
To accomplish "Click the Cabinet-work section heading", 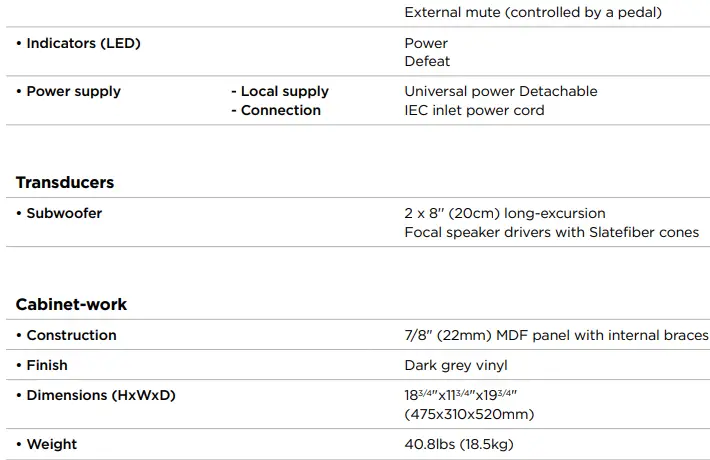I will coord(71,304).
